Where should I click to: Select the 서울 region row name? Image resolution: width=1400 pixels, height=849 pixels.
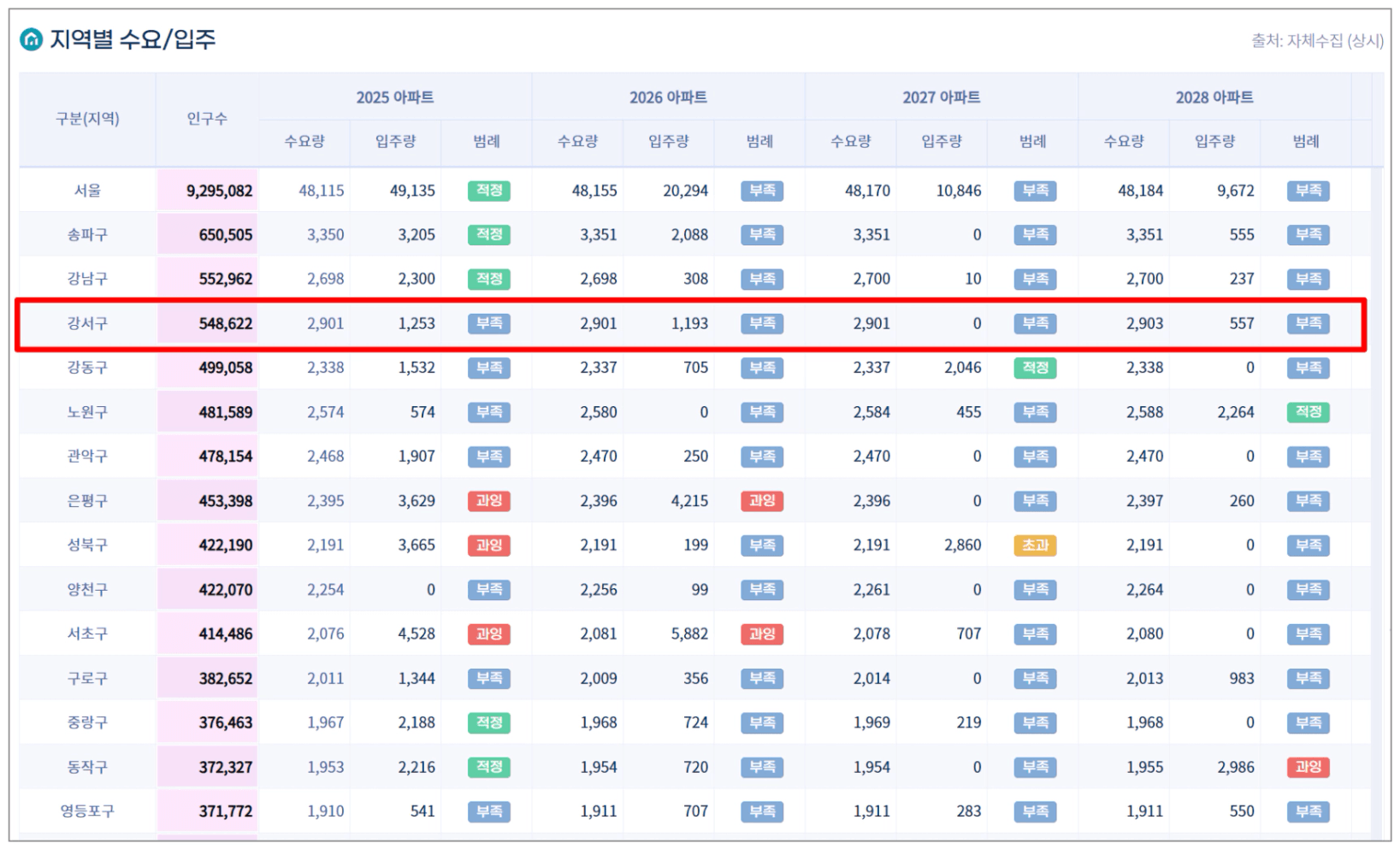pyautogui.click(x=87, y=191)
